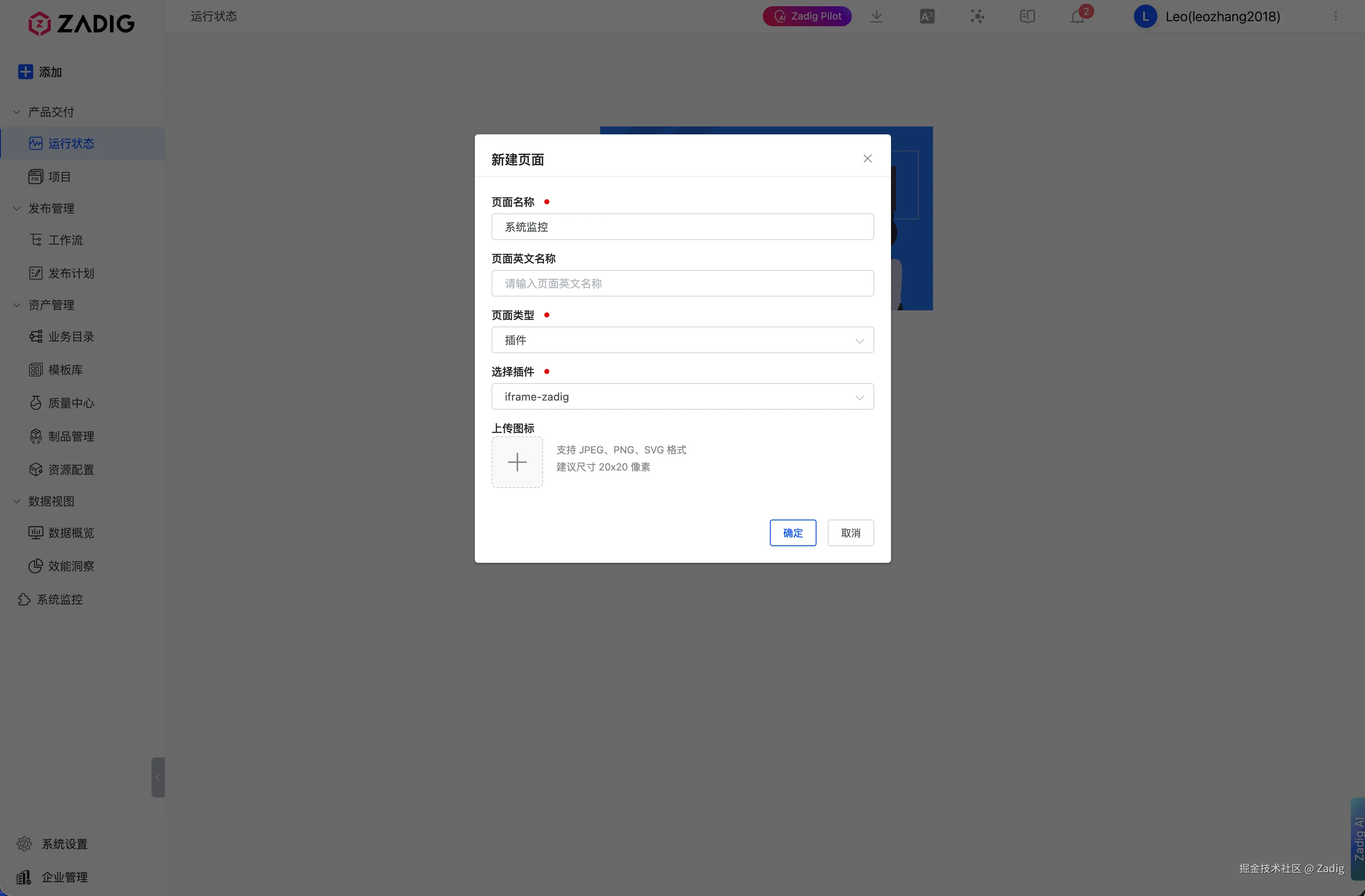Collapse the 产品交付 sidebar group
Viewport: 1365px width, 896px height.
pyautogui.click(x=17, y=112)
